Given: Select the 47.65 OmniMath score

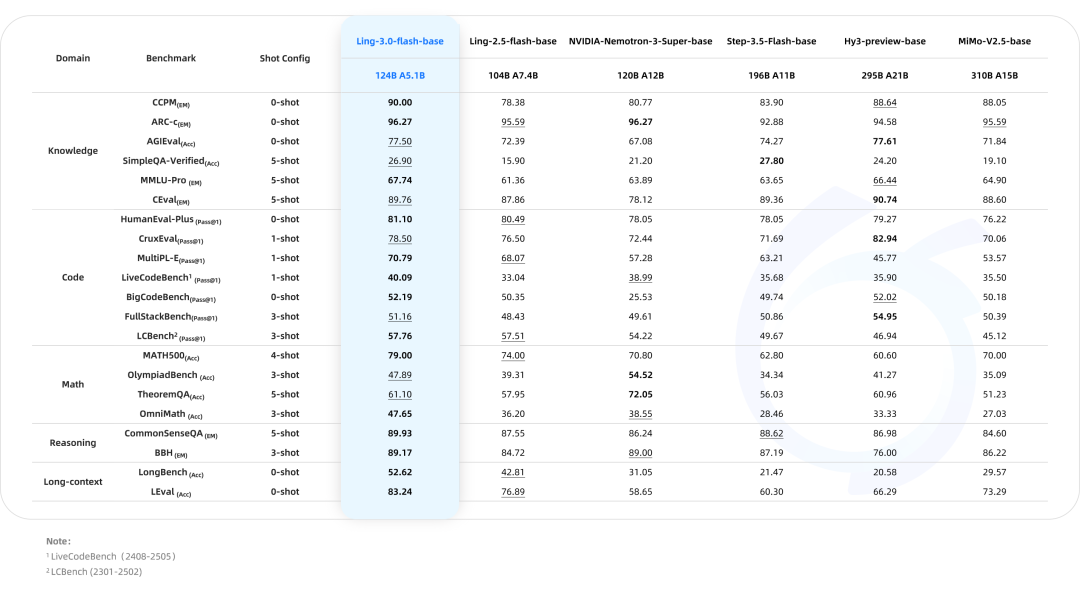Looking at the screenshot, I should click(x=399, y=414).
